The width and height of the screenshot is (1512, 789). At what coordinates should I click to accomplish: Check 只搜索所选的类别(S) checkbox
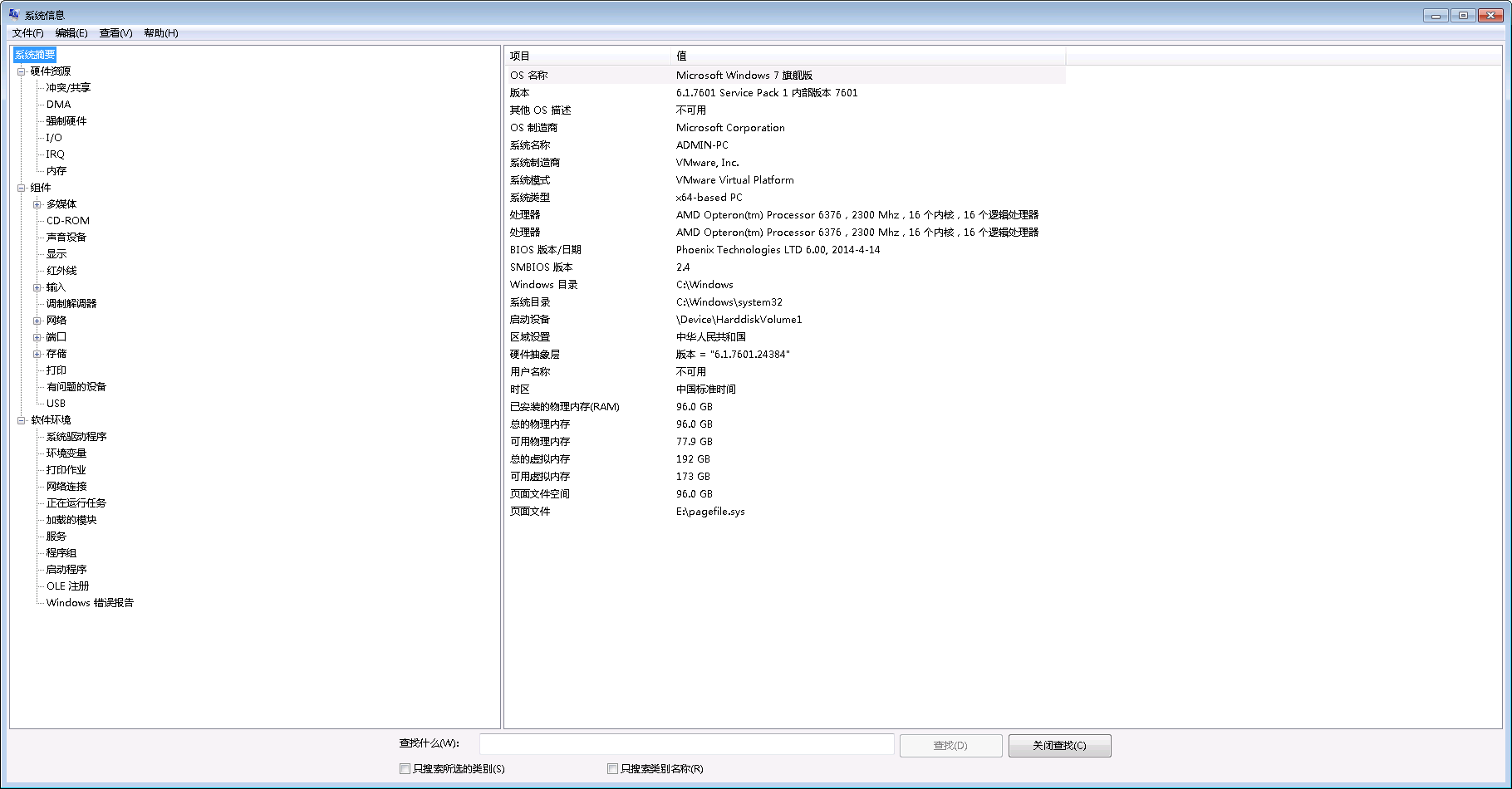[405, 769]
